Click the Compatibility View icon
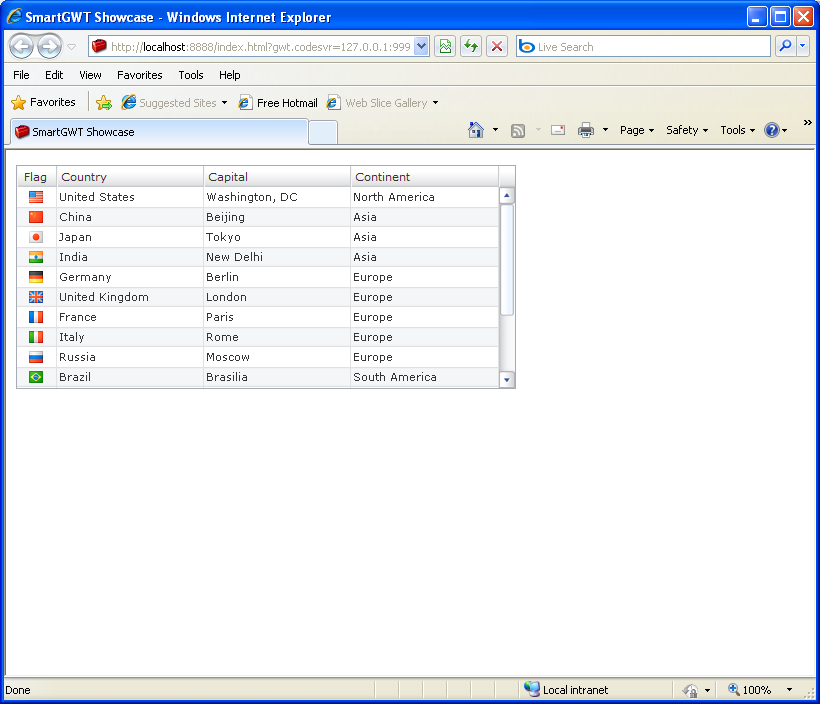 click(x=445, y=47)
